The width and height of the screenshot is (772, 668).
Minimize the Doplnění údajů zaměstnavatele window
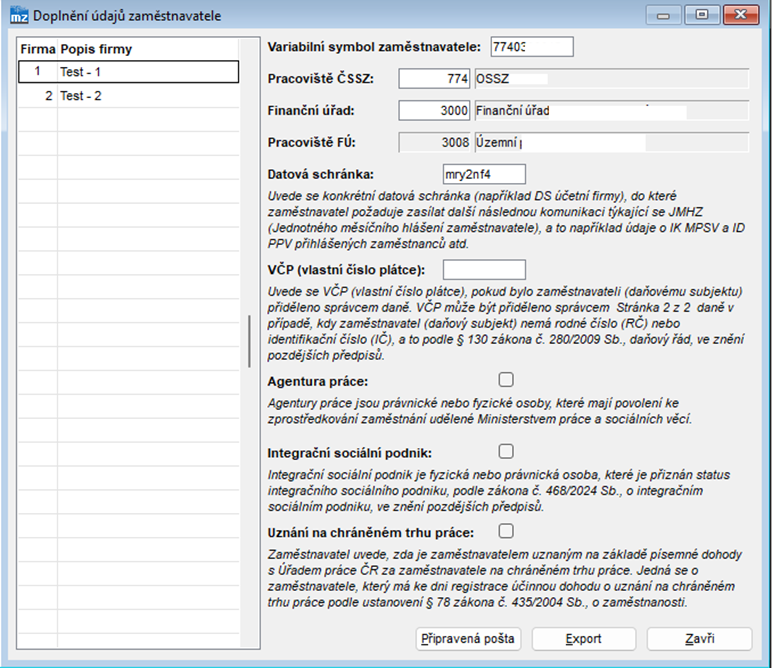click(x=663, y=15)
